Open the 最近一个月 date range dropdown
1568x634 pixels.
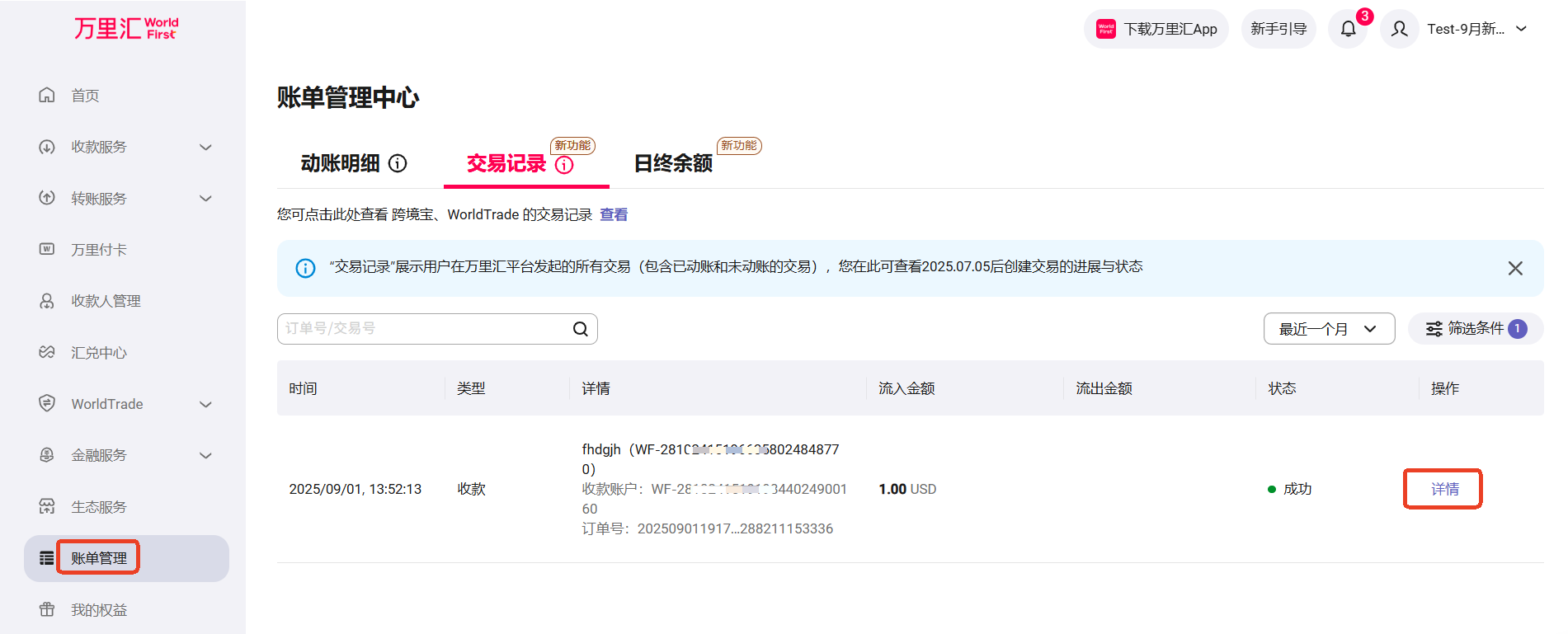(x=1328, y=329)
